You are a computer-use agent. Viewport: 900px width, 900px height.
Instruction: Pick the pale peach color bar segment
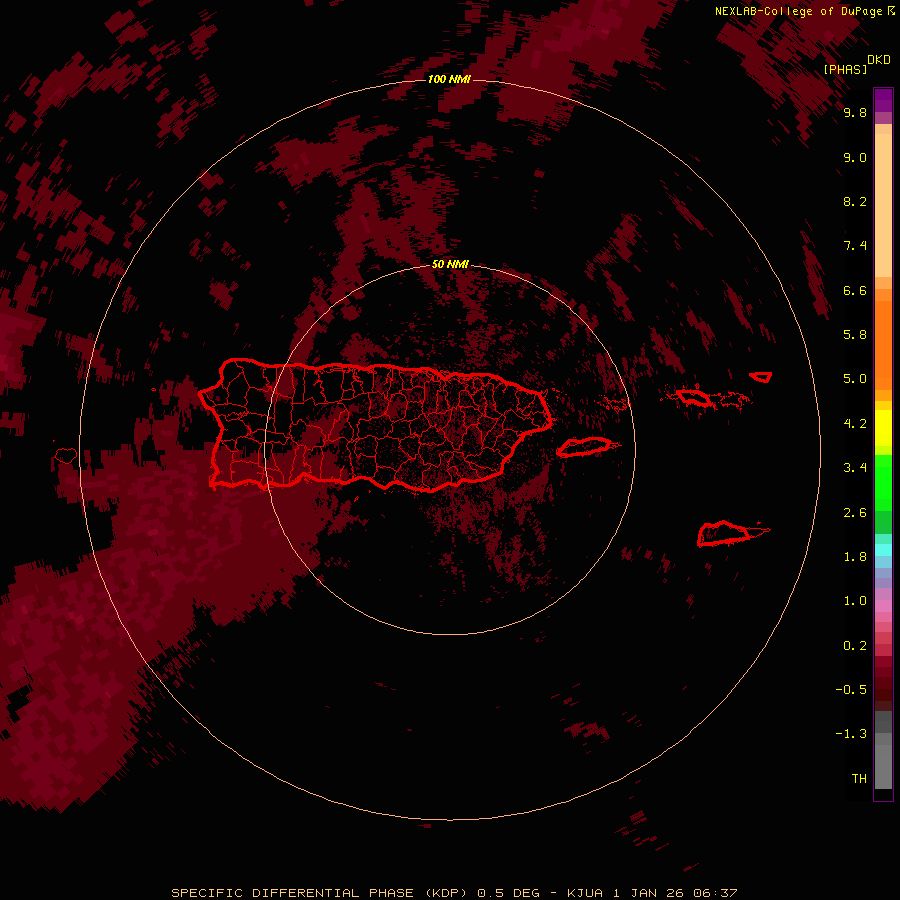pyautogui.click(x=883, y=205)
